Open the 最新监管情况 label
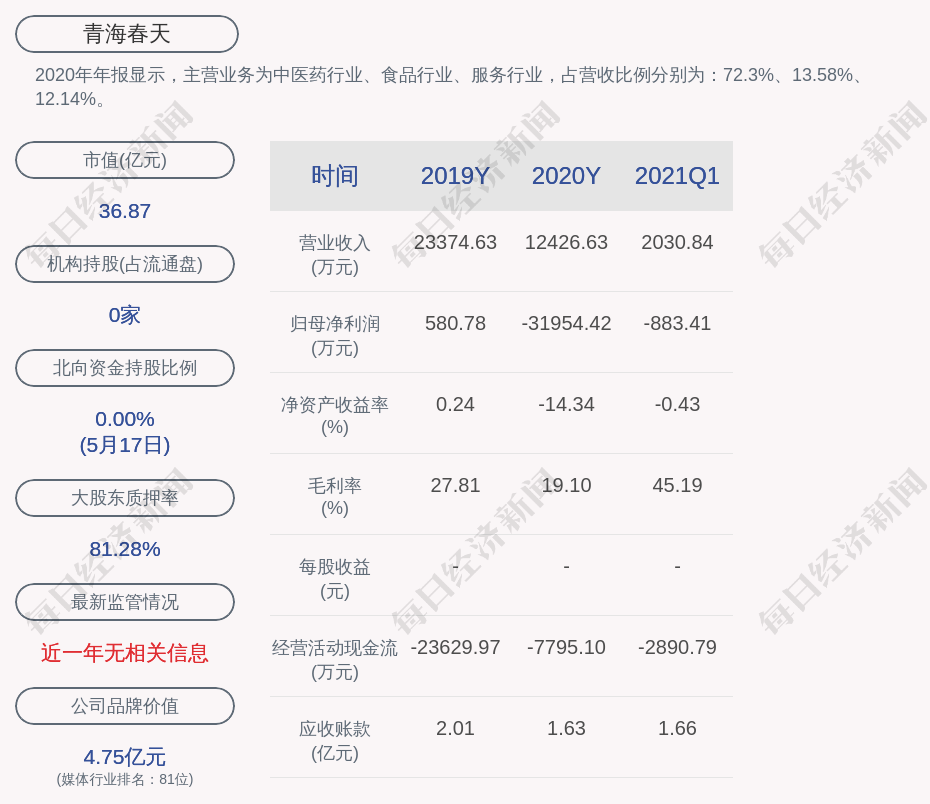The height and width of the screenshot is (804, 930). point(125,602)
